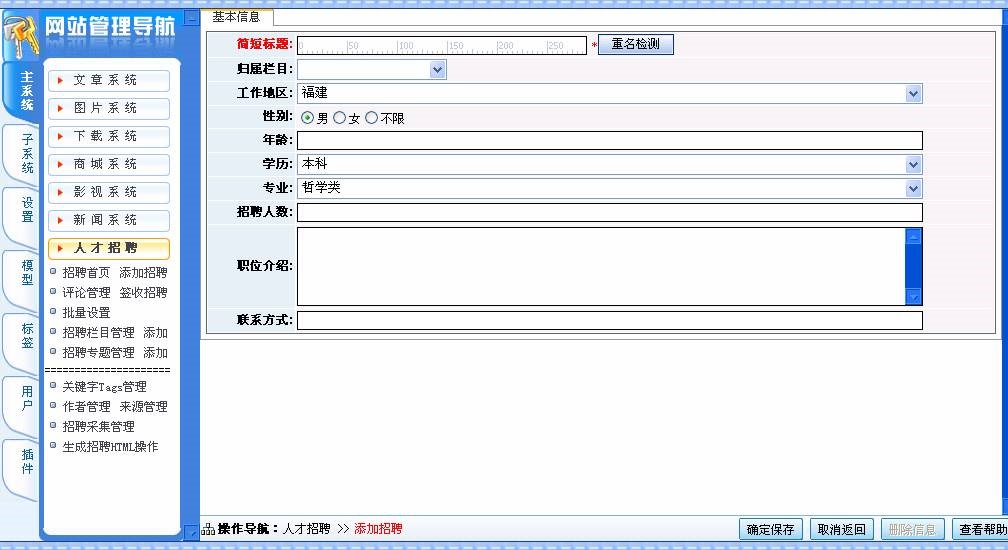Open 下载系统 menu

pyautogui.click(x=109, y=136)
